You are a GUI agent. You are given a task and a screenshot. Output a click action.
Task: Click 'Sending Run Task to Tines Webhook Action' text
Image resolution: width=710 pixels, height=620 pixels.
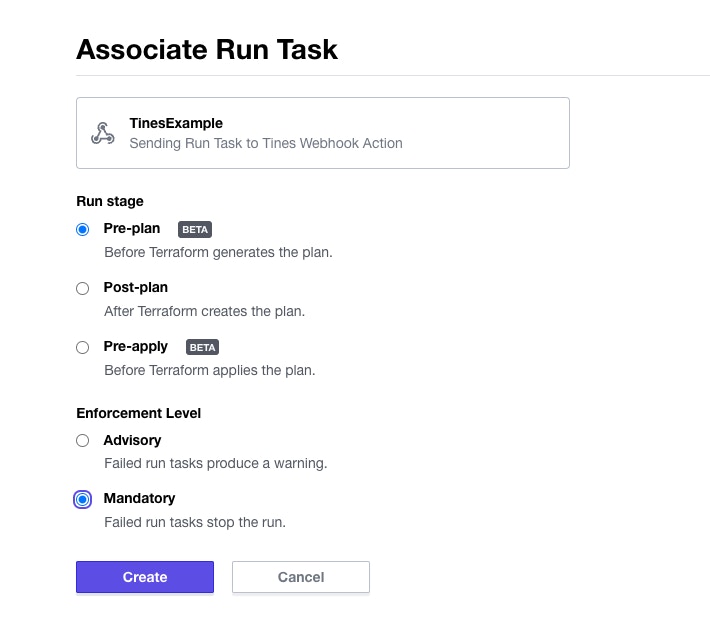(x=266, y=143)
